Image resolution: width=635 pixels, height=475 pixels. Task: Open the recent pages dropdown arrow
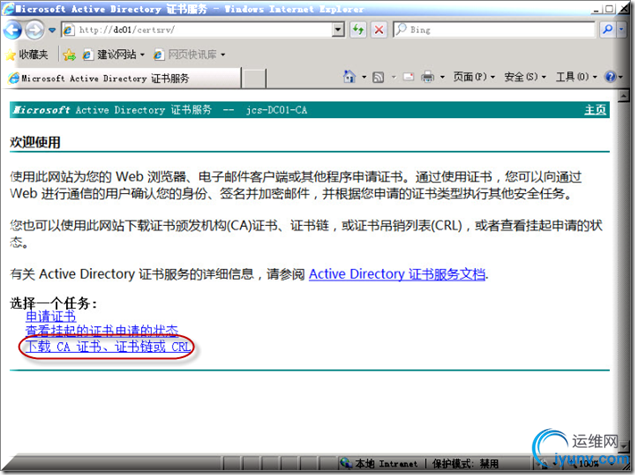pyautogui.click(x=52, y=30)
